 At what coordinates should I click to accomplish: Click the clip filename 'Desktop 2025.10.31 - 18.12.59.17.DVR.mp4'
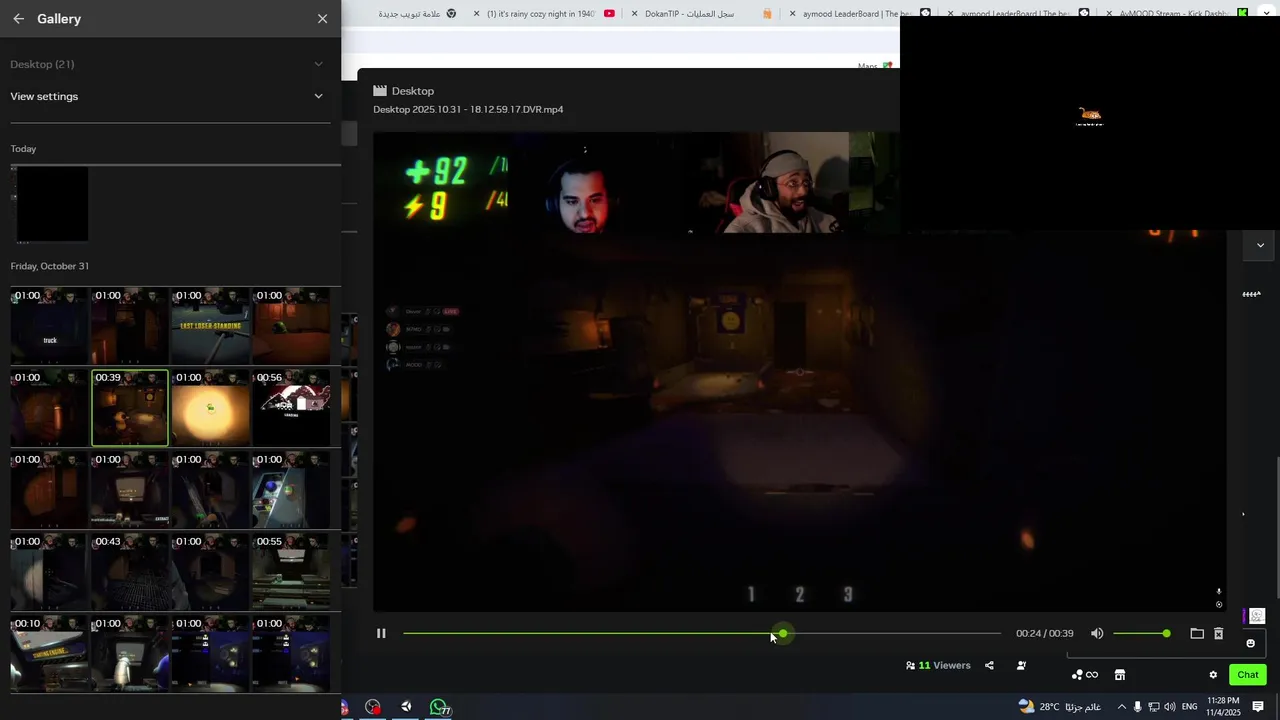[468, 110]
